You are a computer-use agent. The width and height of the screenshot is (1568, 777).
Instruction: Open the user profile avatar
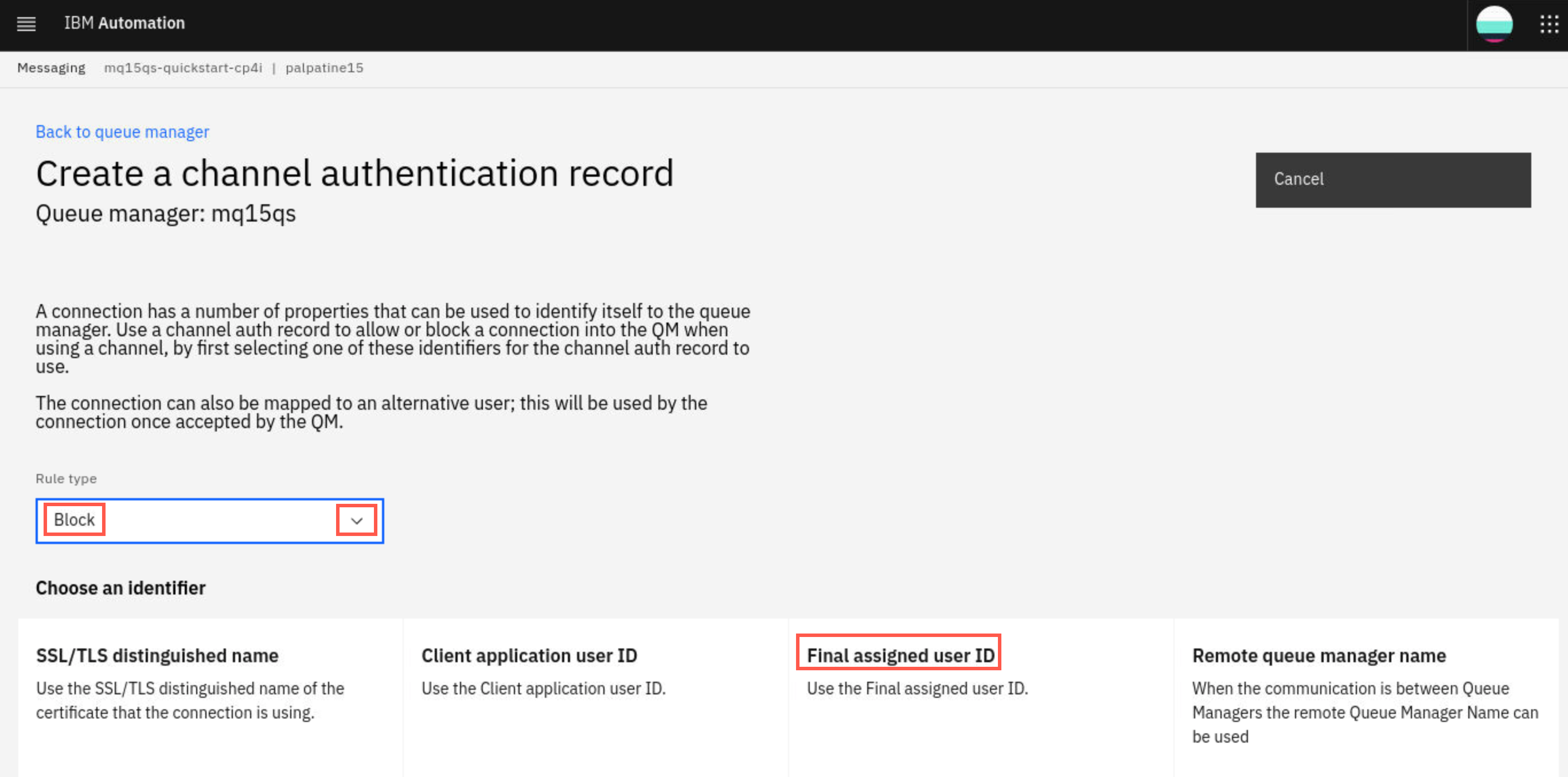[1494, 24]
